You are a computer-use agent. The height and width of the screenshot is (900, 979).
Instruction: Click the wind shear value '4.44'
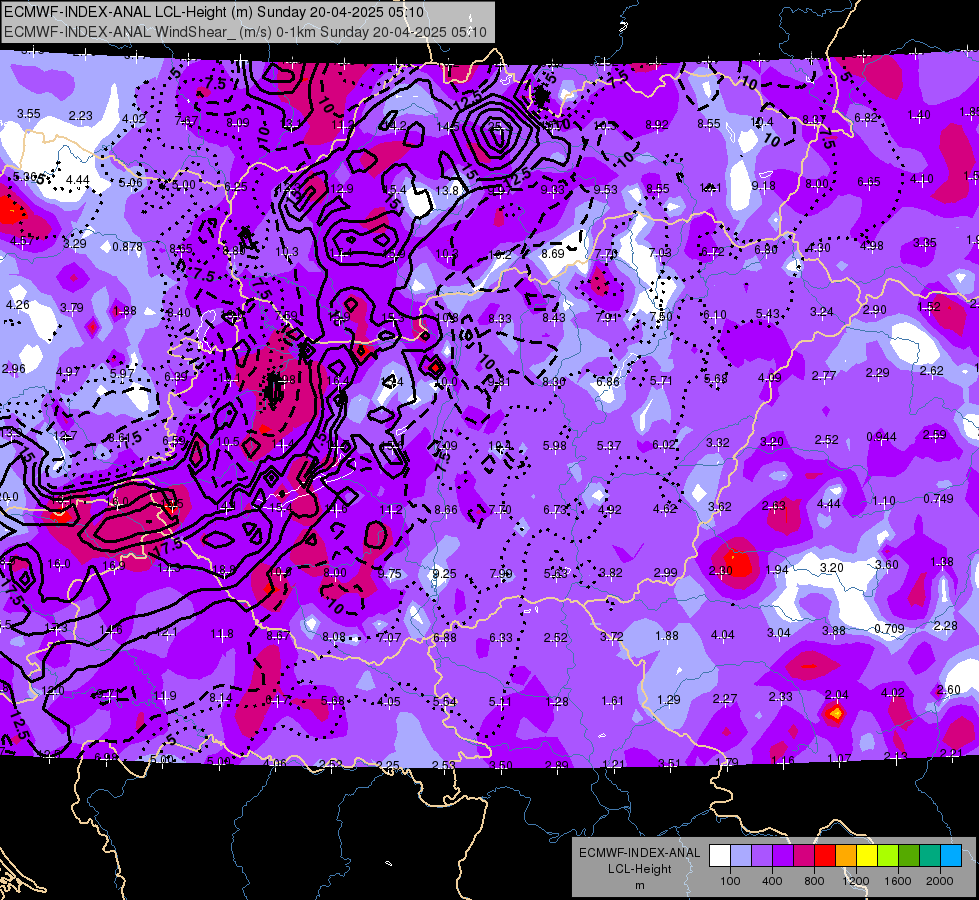click(x=77, y=180)
